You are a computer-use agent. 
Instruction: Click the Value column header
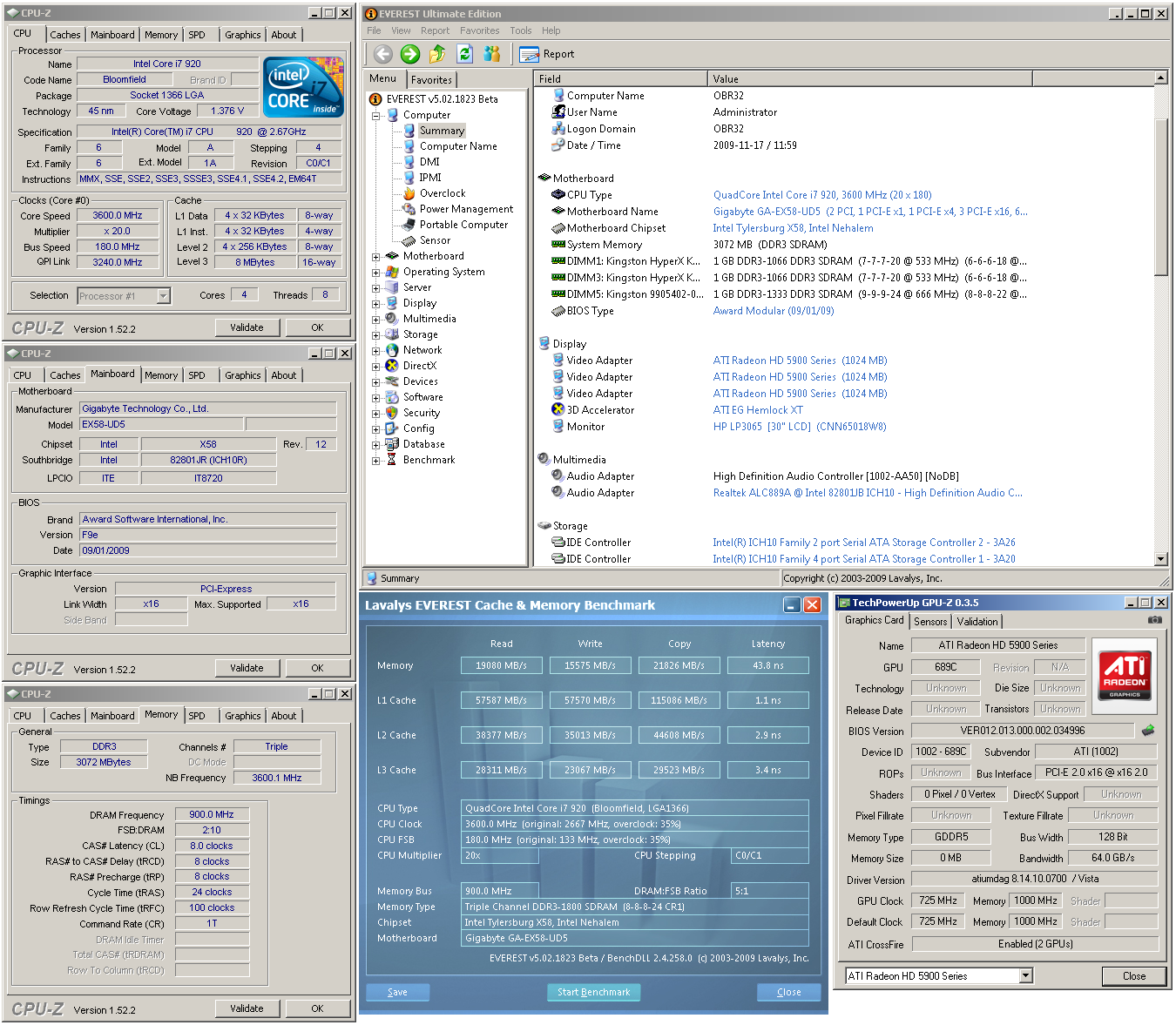point(869,78)
